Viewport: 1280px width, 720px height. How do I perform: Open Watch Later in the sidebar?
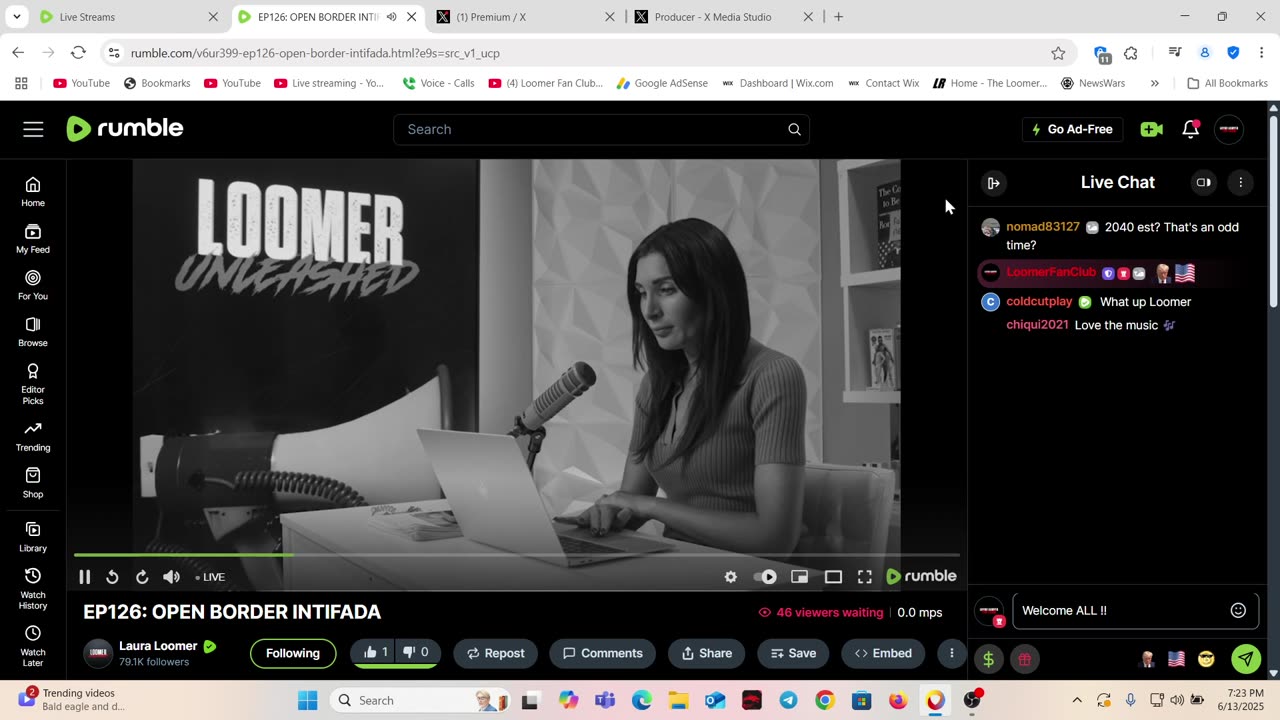point(33,647)
